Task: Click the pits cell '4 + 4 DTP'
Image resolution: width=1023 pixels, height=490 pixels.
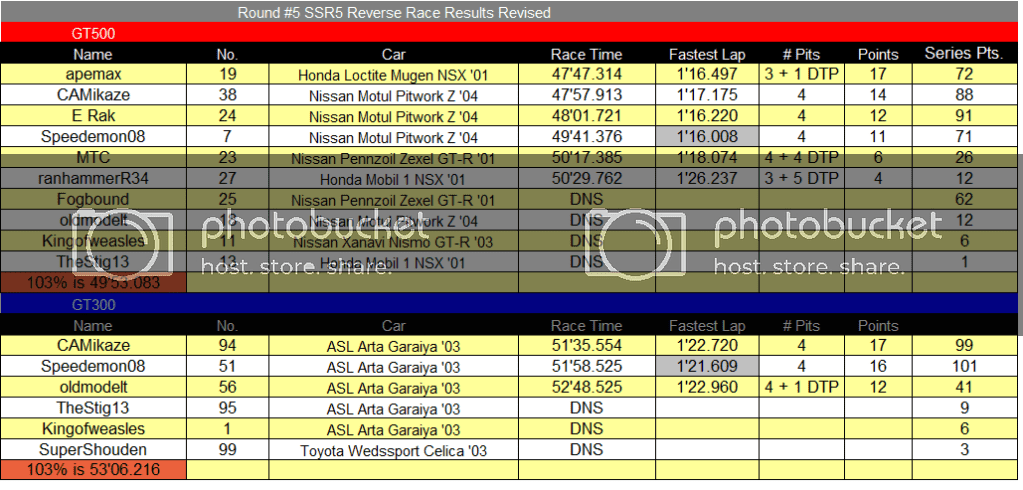Action: coord(801,157)
